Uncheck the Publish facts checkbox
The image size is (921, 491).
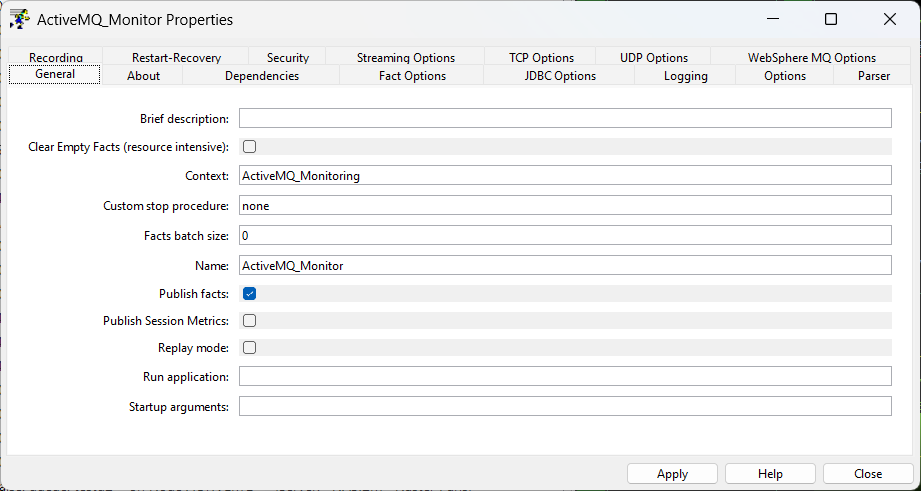coord(250,294)
